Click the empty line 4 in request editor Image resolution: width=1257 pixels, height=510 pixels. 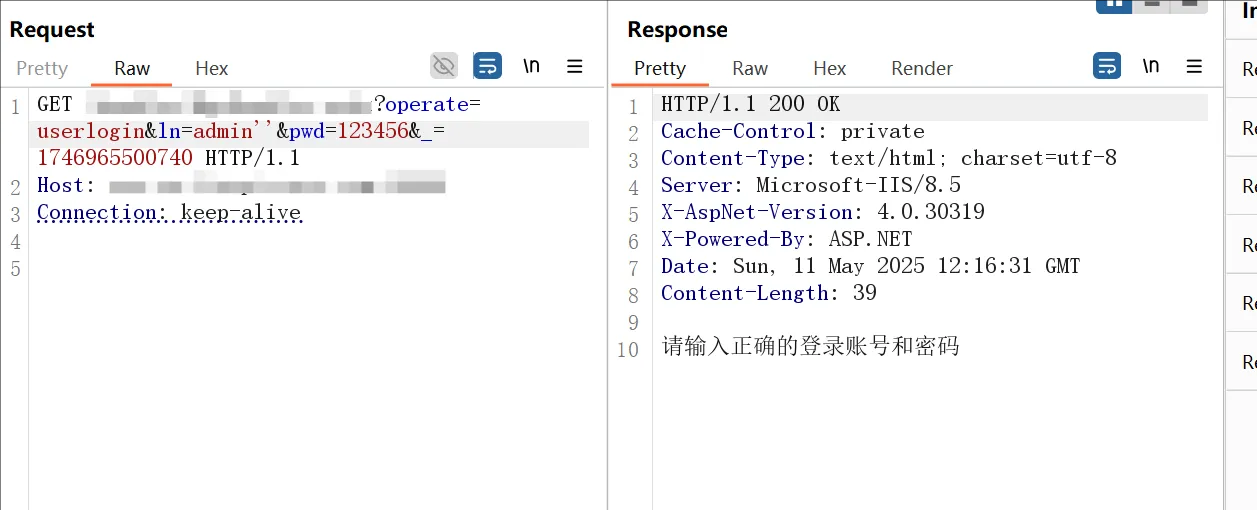point(310,240)
